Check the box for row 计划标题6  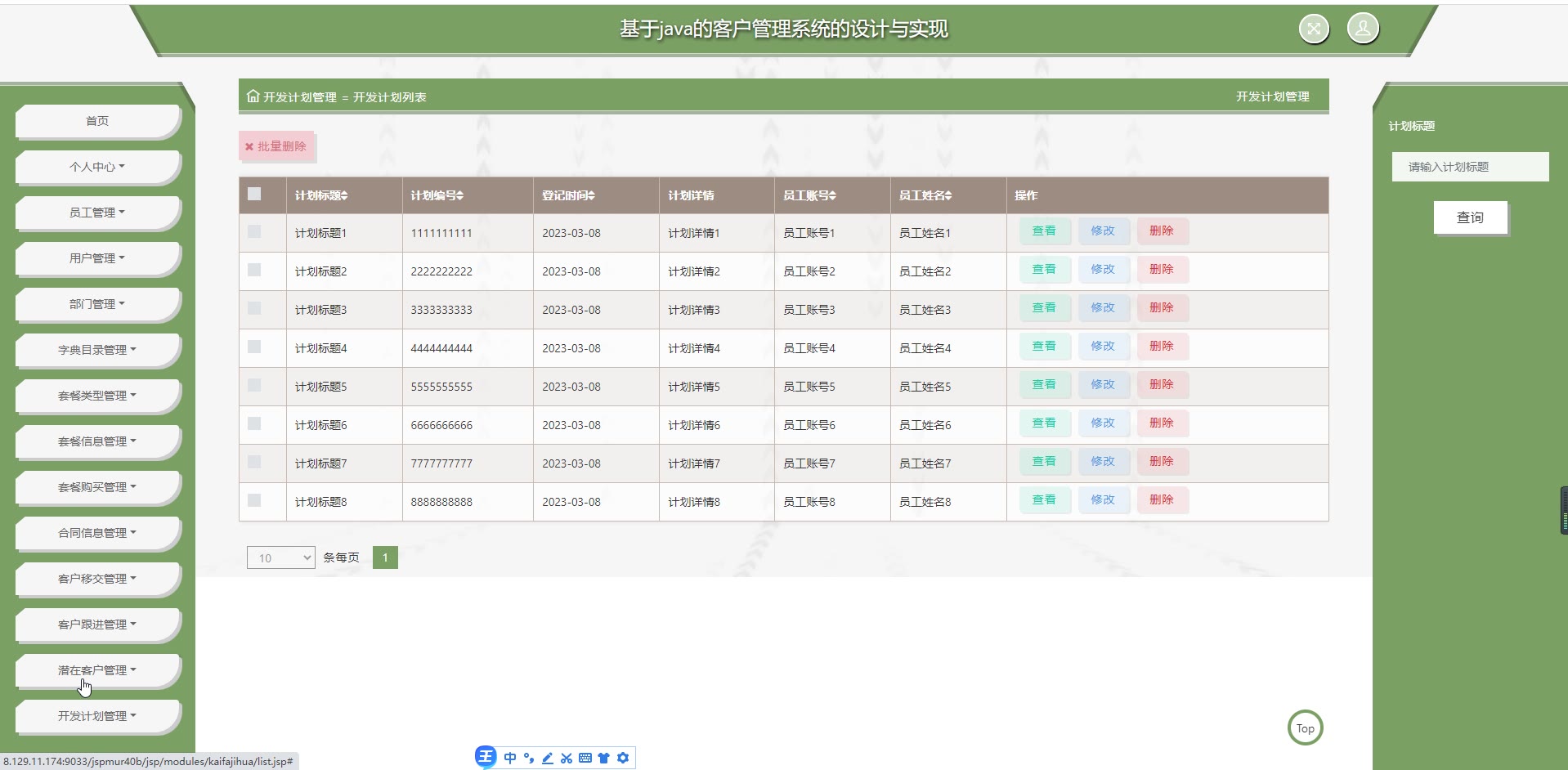coord(254,423)
